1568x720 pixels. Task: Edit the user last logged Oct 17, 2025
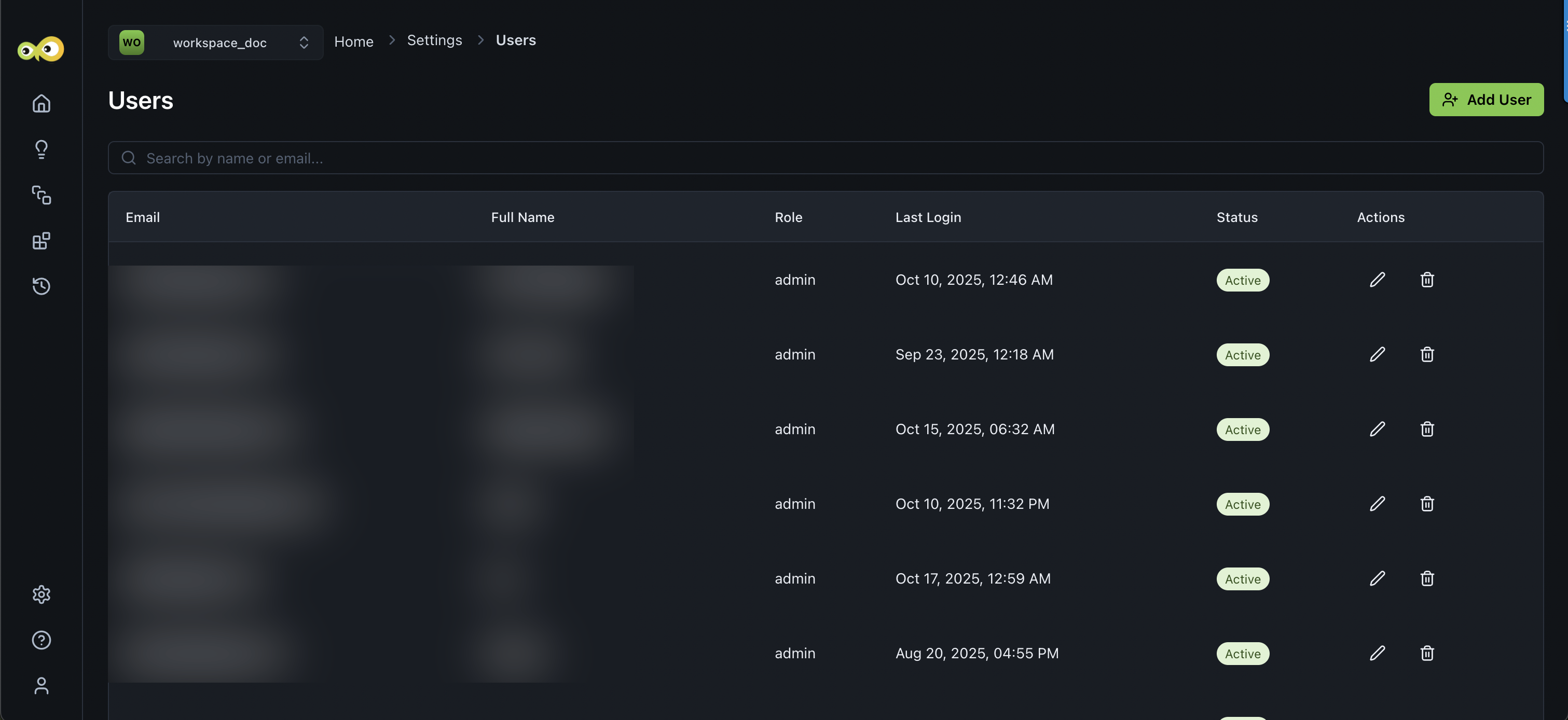pos(1377,578)
